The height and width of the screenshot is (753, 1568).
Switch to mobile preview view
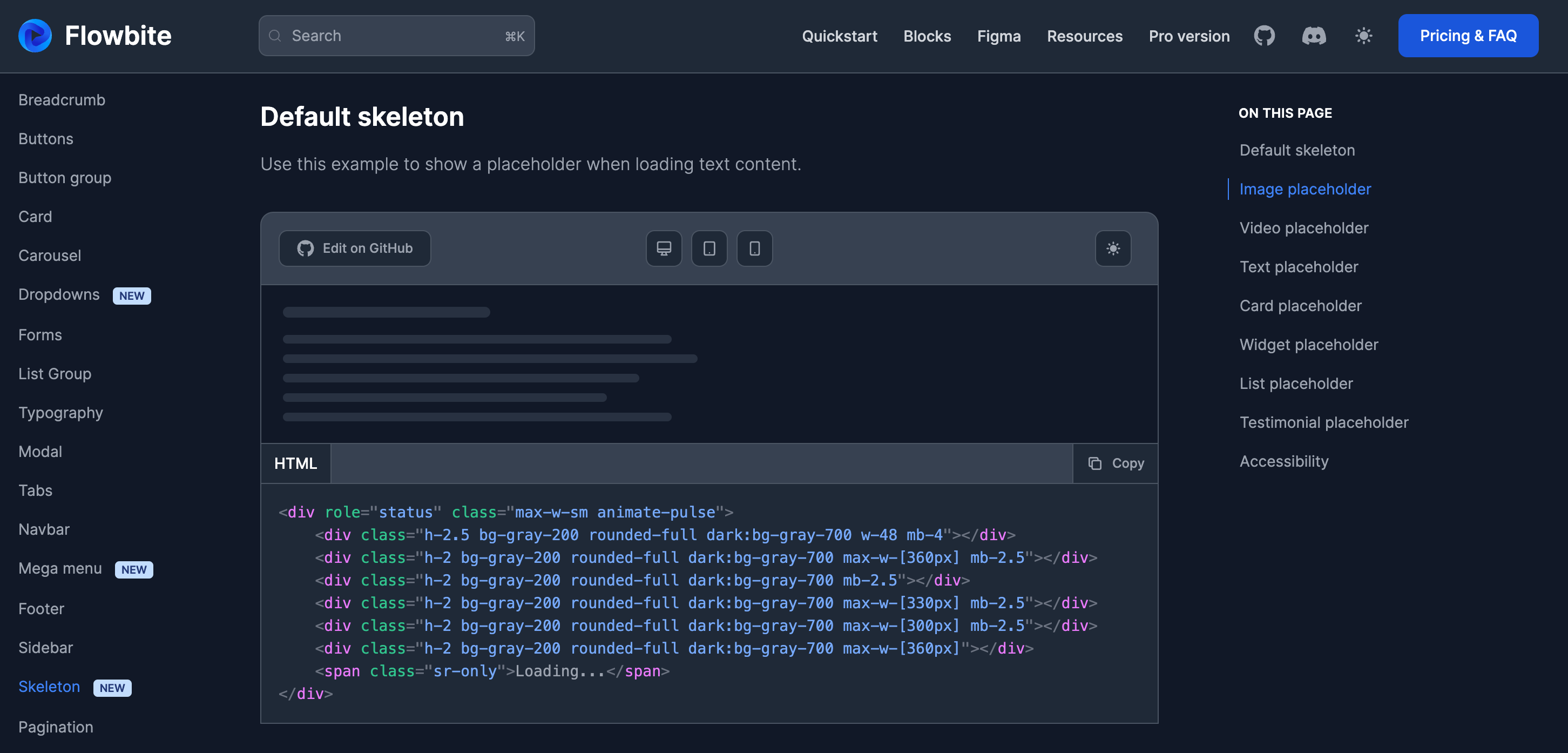754,248
